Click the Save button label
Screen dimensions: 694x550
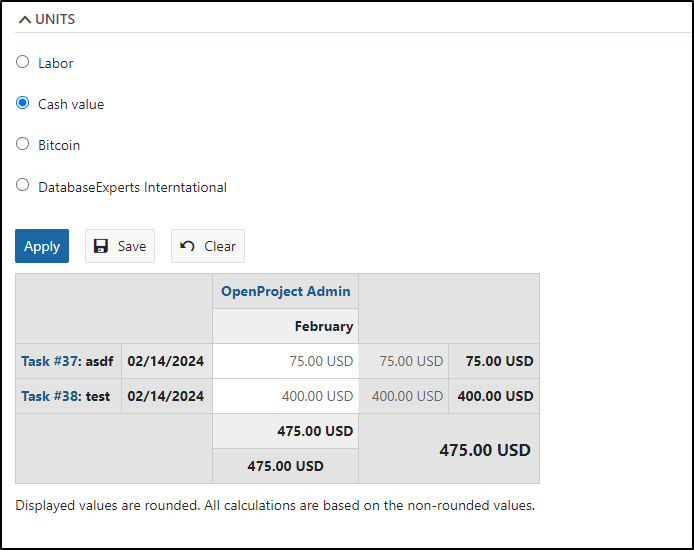click(x=132, y=246)
